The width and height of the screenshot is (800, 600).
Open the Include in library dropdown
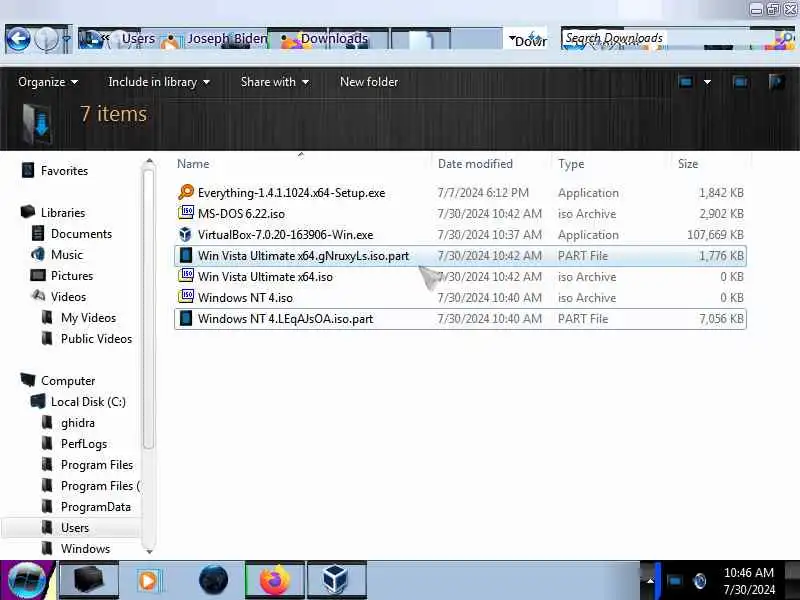point(159,82)
